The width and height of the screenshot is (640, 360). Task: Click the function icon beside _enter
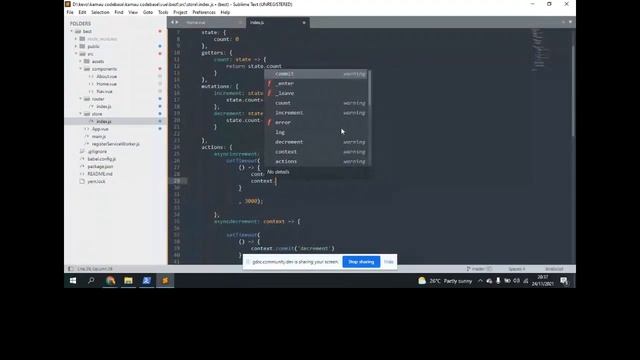(x=269, y=83)
